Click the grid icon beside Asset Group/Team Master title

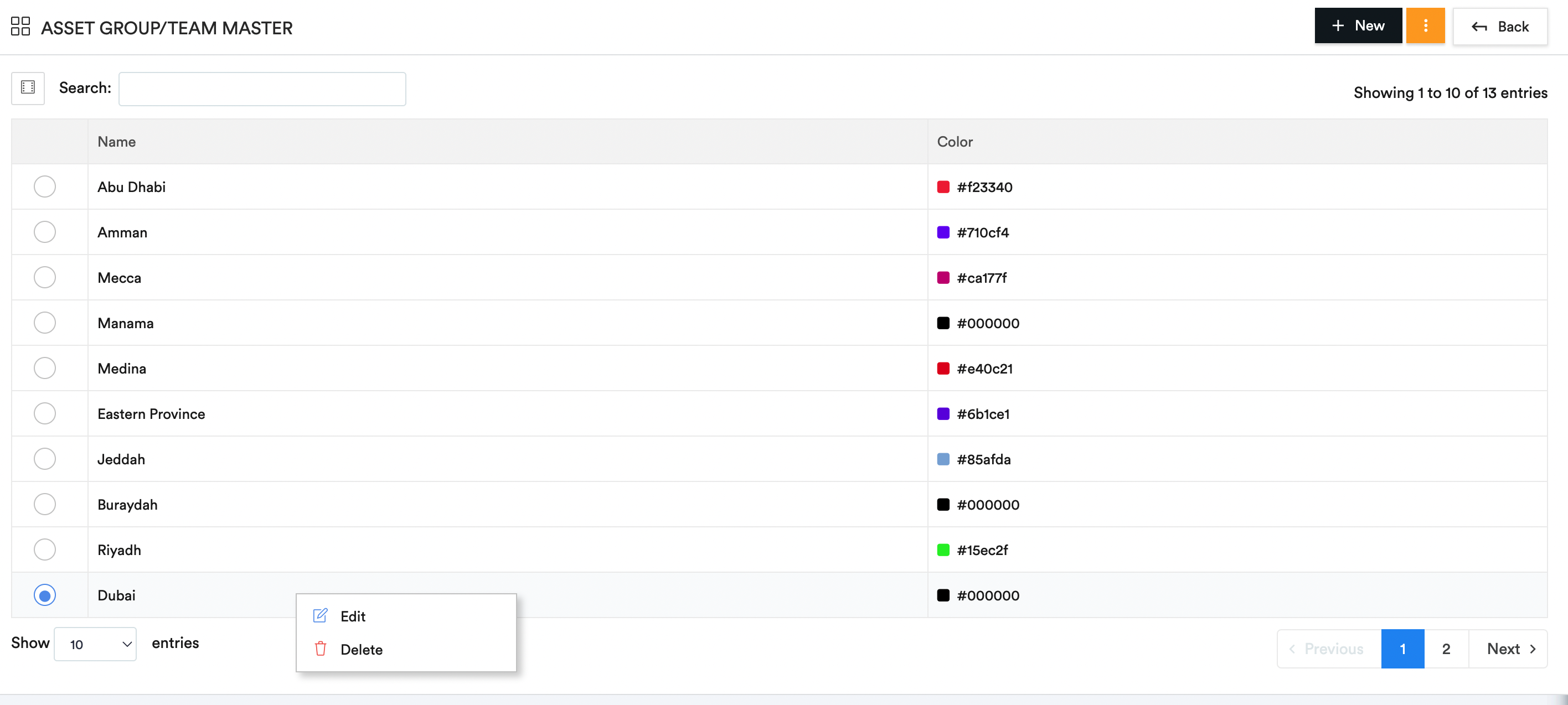tap(20, 26)
